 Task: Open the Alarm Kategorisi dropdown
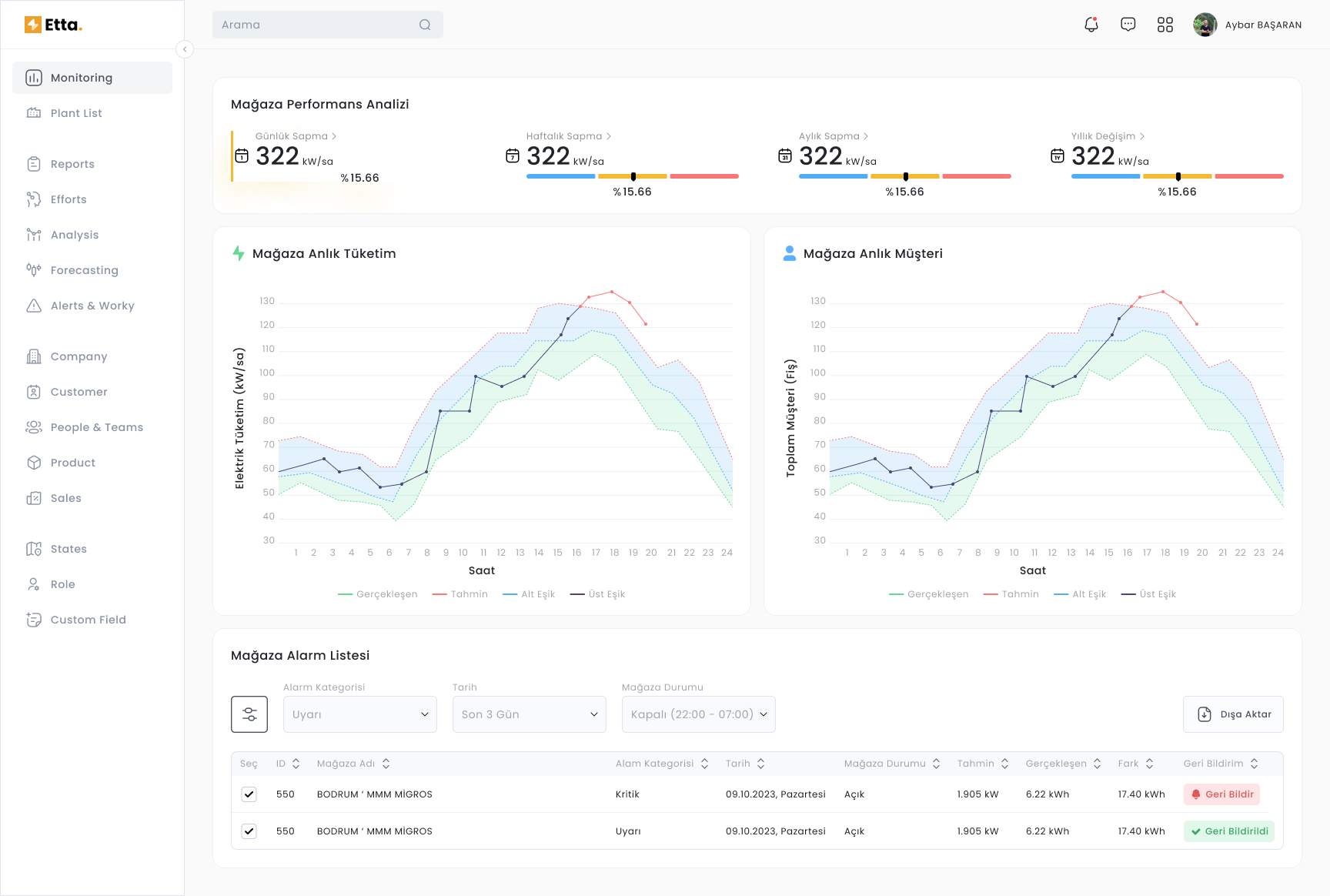tap(359, 714)
